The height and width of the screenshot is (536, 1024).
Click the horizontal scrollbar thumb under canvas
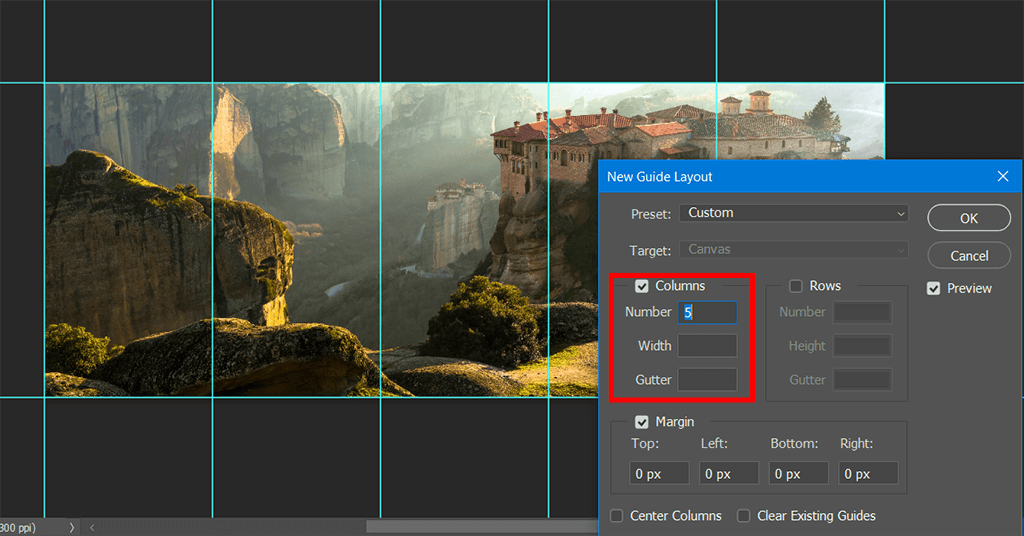coord(482,527)
